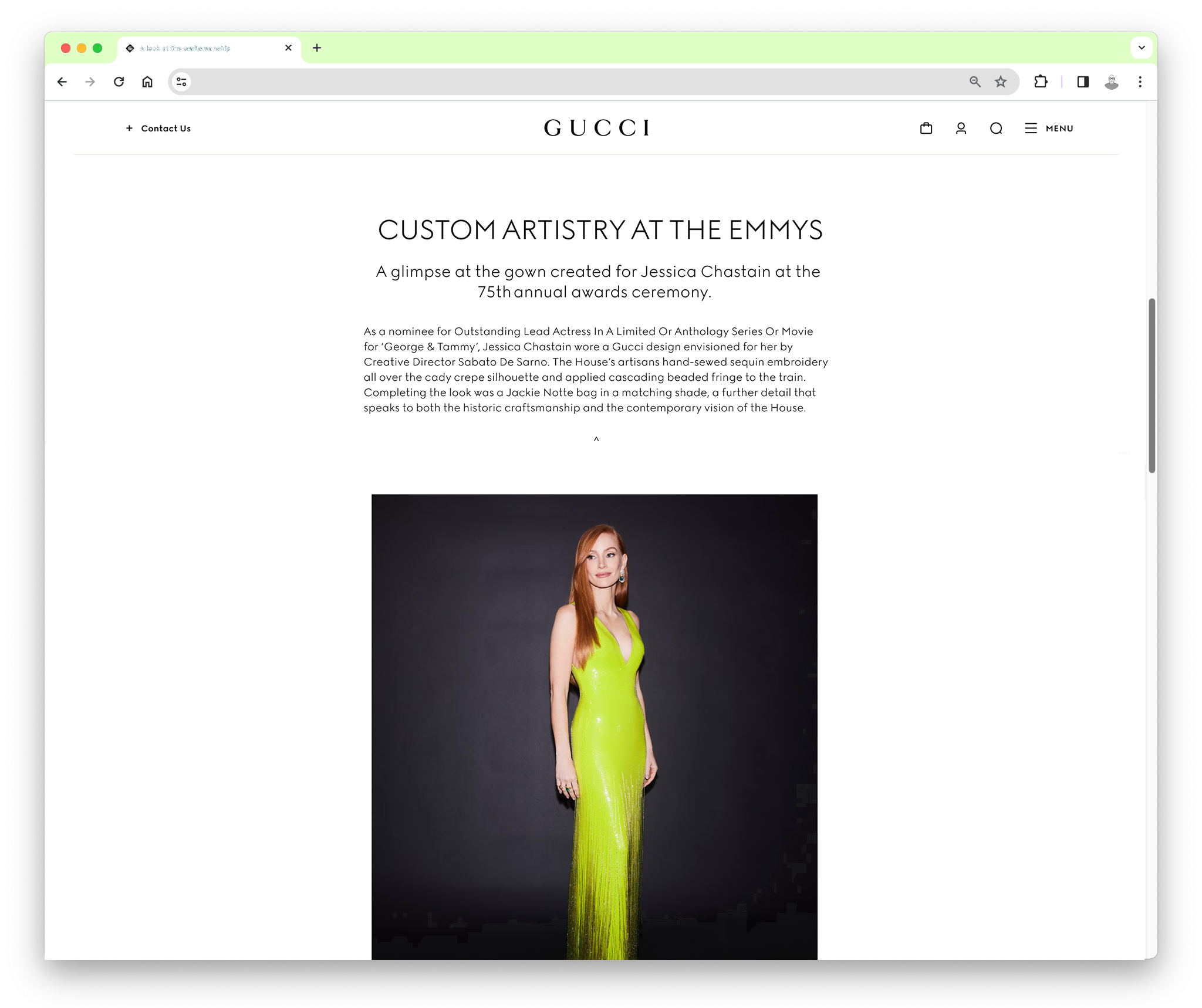Open the Chrome profile avatar
The height and width of the screenshot is (1008, 1202).
click(x=1111, y=82)
